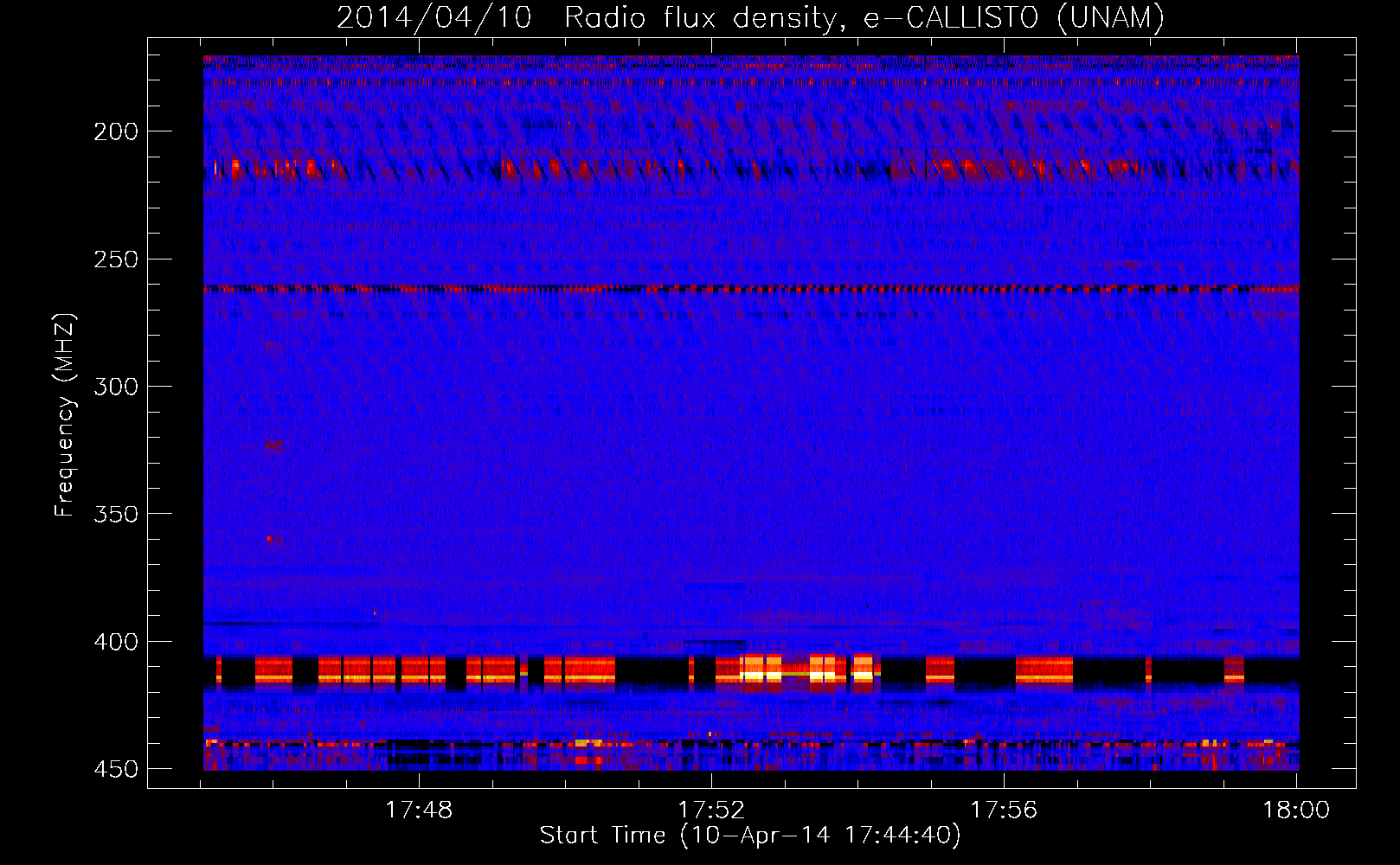Click the 17:48 time tick label
This screenshot has height=865, width=1400.
(x=419, y=811)
